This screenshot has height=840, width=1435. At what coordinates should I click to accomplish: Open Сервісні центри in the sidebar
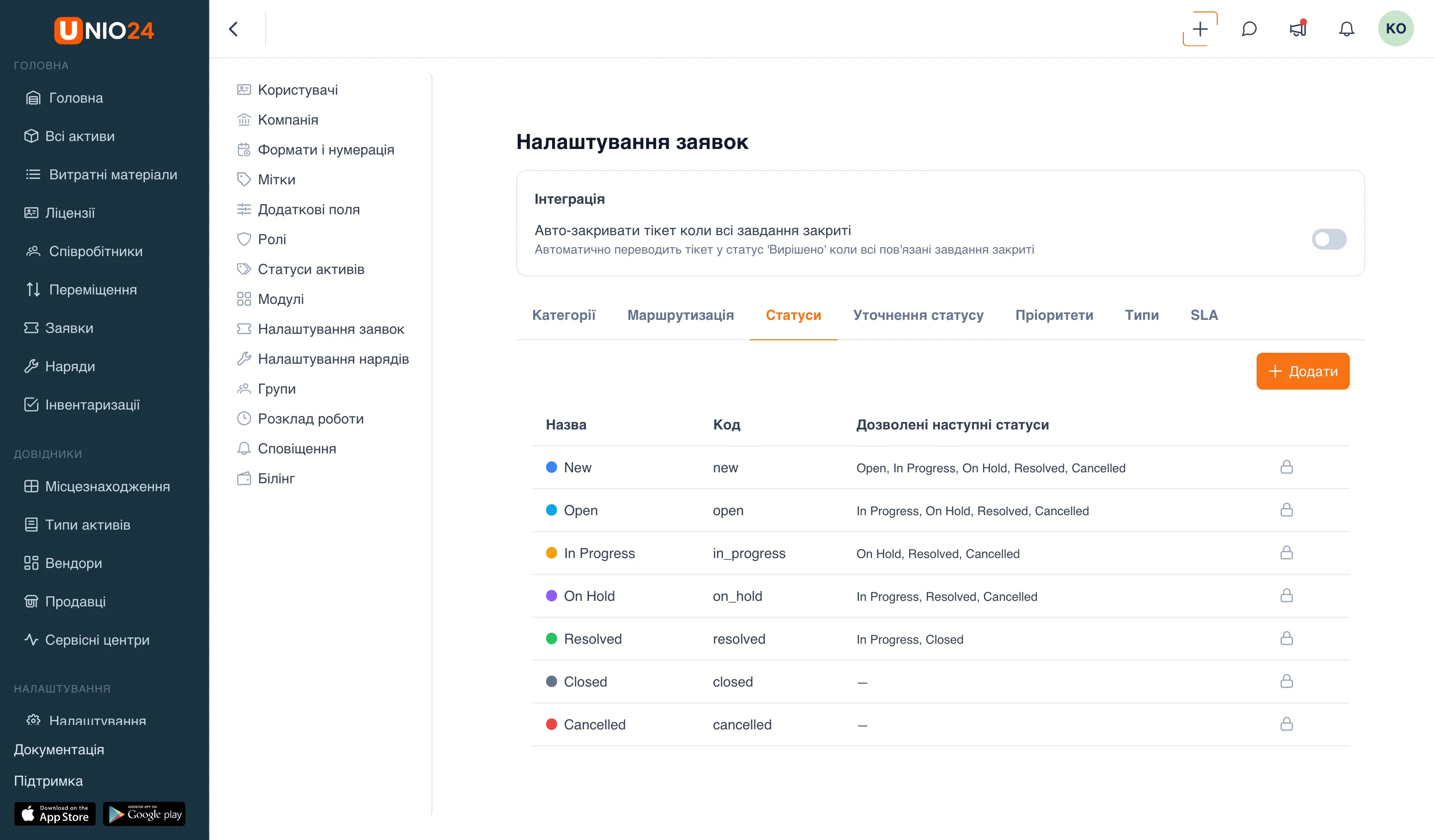pyautogui.click(x=87, y=640)
